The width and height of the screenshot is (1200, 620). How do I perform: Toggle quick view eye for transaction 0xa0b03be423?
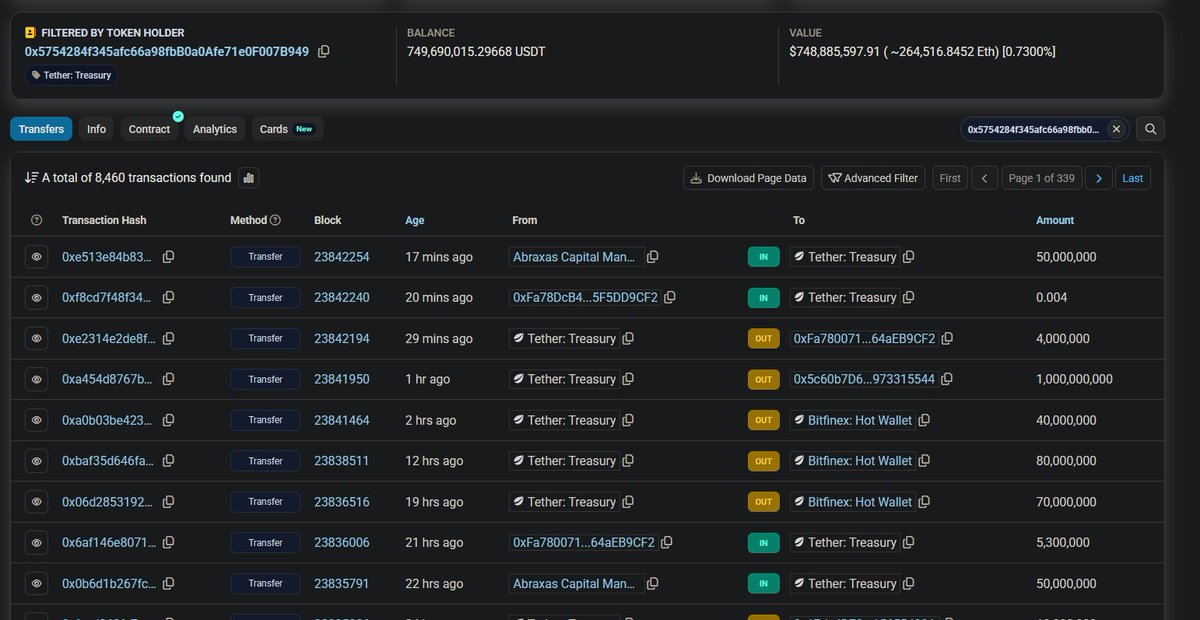pyautogui.click(x=37, y=421)
